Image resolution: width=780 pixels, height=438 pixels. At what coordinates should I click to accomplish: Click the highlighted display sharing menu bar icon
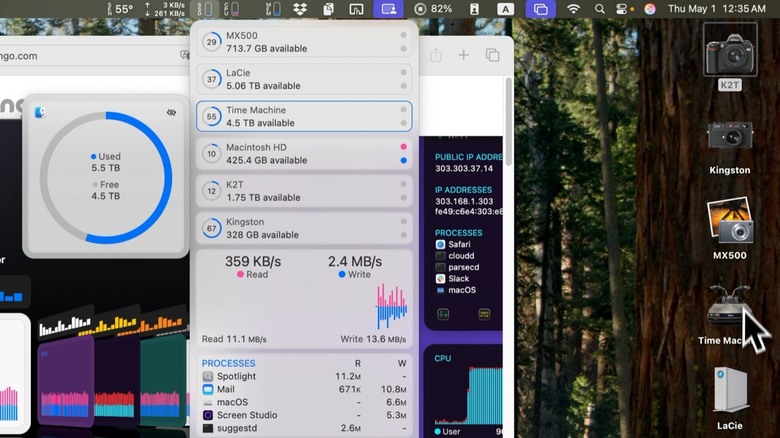389,9
